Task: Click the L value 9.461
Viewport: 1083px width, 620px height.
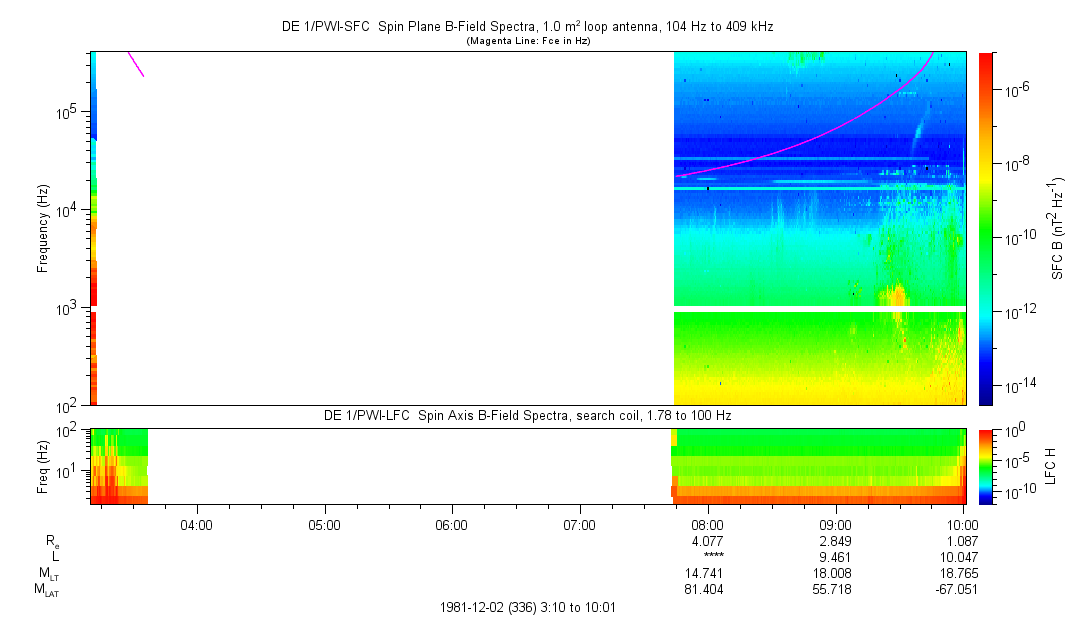Action: coord(835,557)
